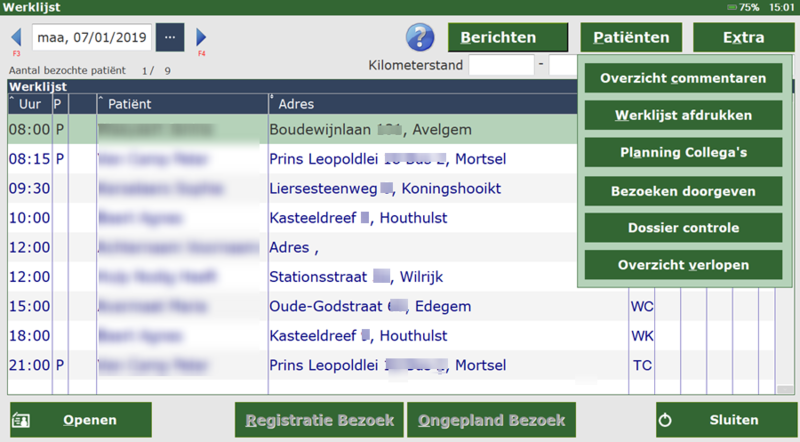This screenshot has height=442, width=800.
Task: Click the battery indicator in status bar
Action: (746, 6)
